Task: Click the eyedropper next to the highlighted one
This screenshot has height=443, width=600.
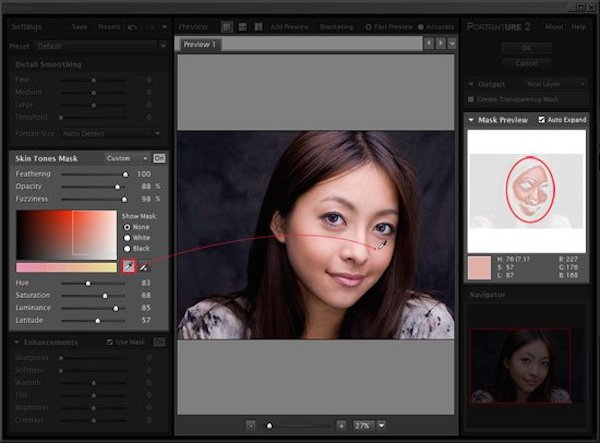Action: (x=143, y=266)
